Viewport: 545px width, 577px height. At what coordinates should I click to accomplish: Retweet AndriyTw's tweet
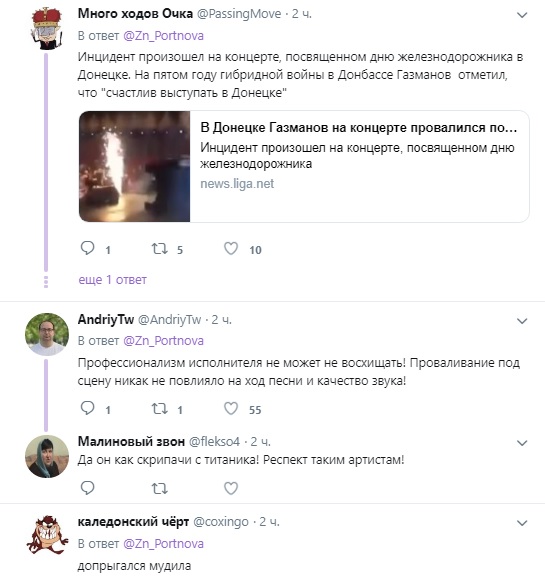pos(160,408)
